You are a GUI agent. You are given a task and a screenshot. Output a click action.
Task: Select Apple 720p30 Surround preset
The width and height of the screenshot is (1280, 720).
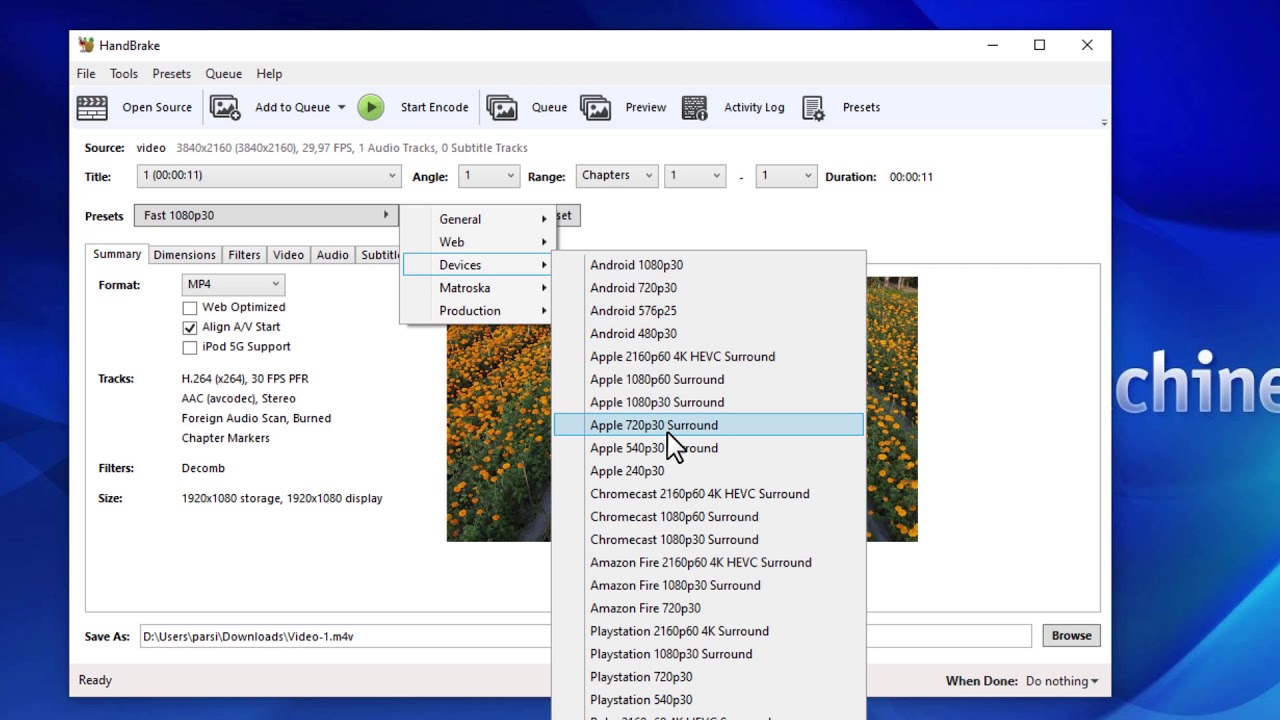coord(708,425)
